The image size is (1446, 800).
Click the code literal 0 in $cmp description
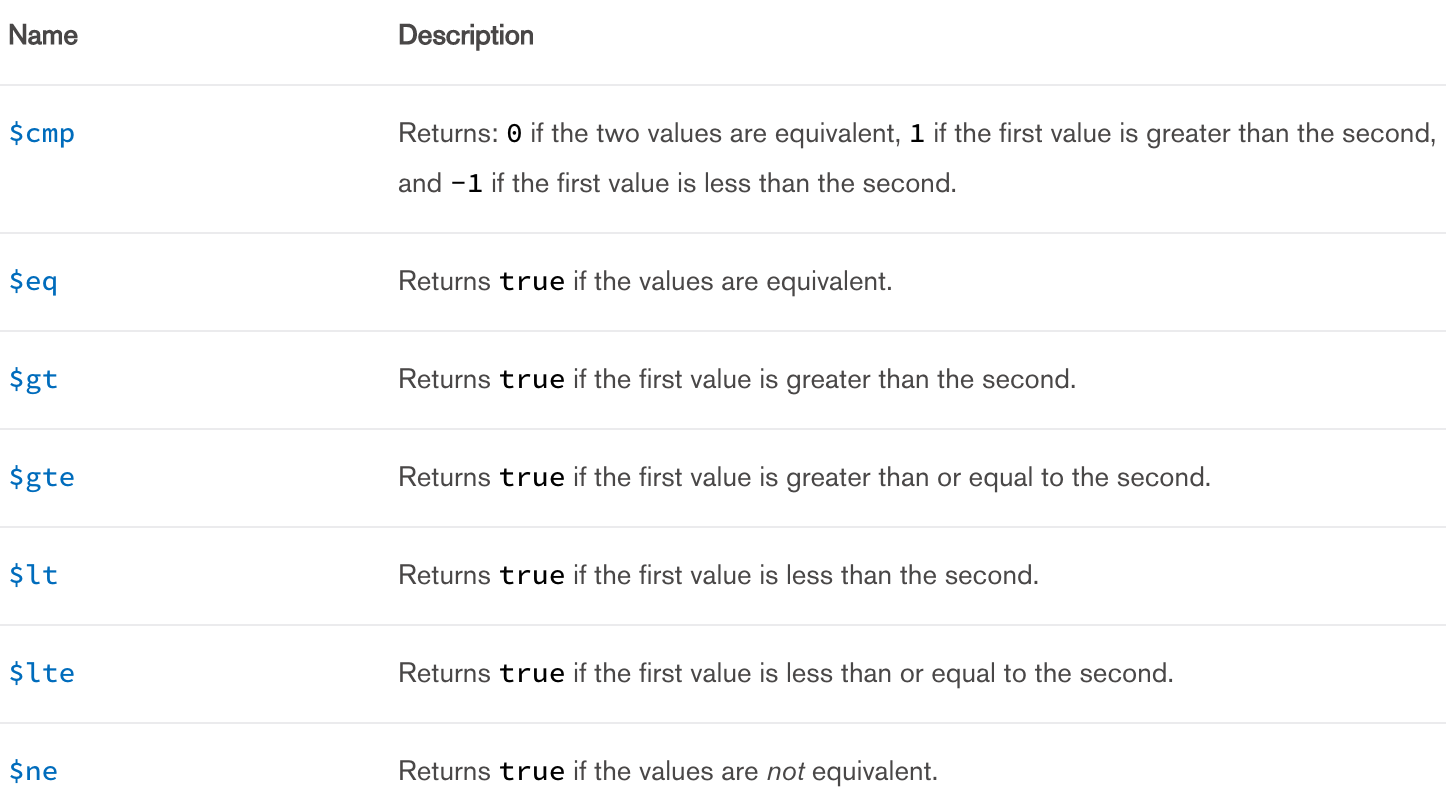pyautogui.click(x=514, y=134)
